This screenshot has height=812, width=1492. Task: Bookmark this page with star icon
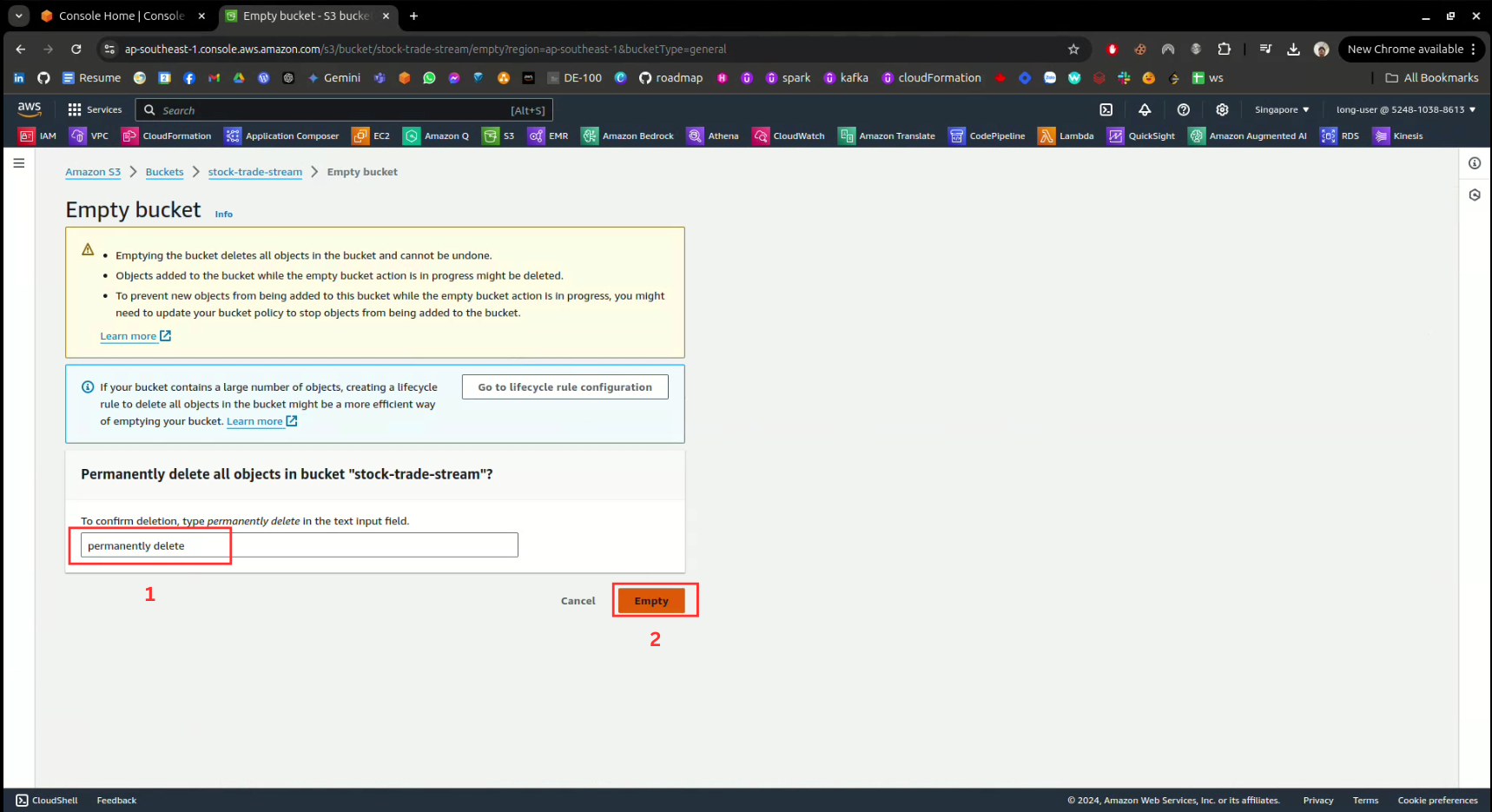[1073, 50]
